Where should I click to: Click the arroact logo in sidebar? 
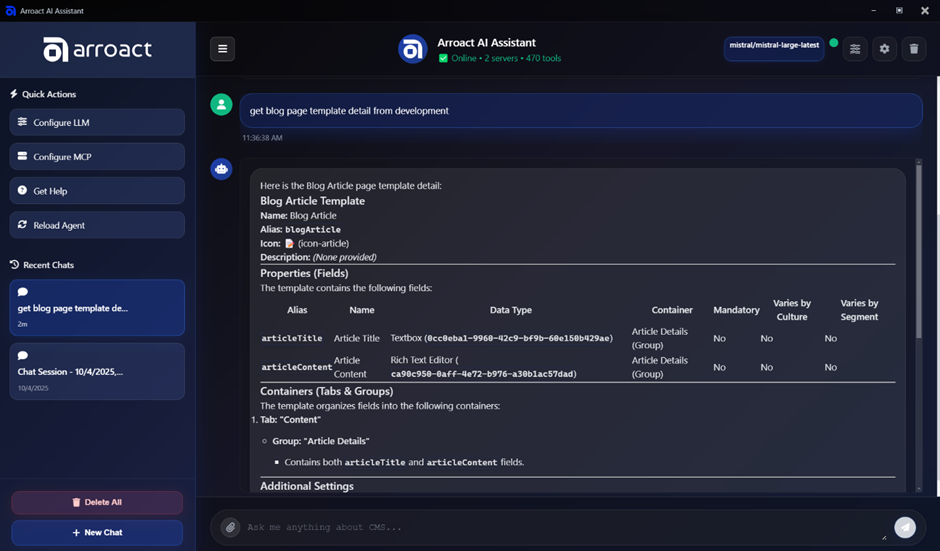pyautogui.click(x=97, y=49)
